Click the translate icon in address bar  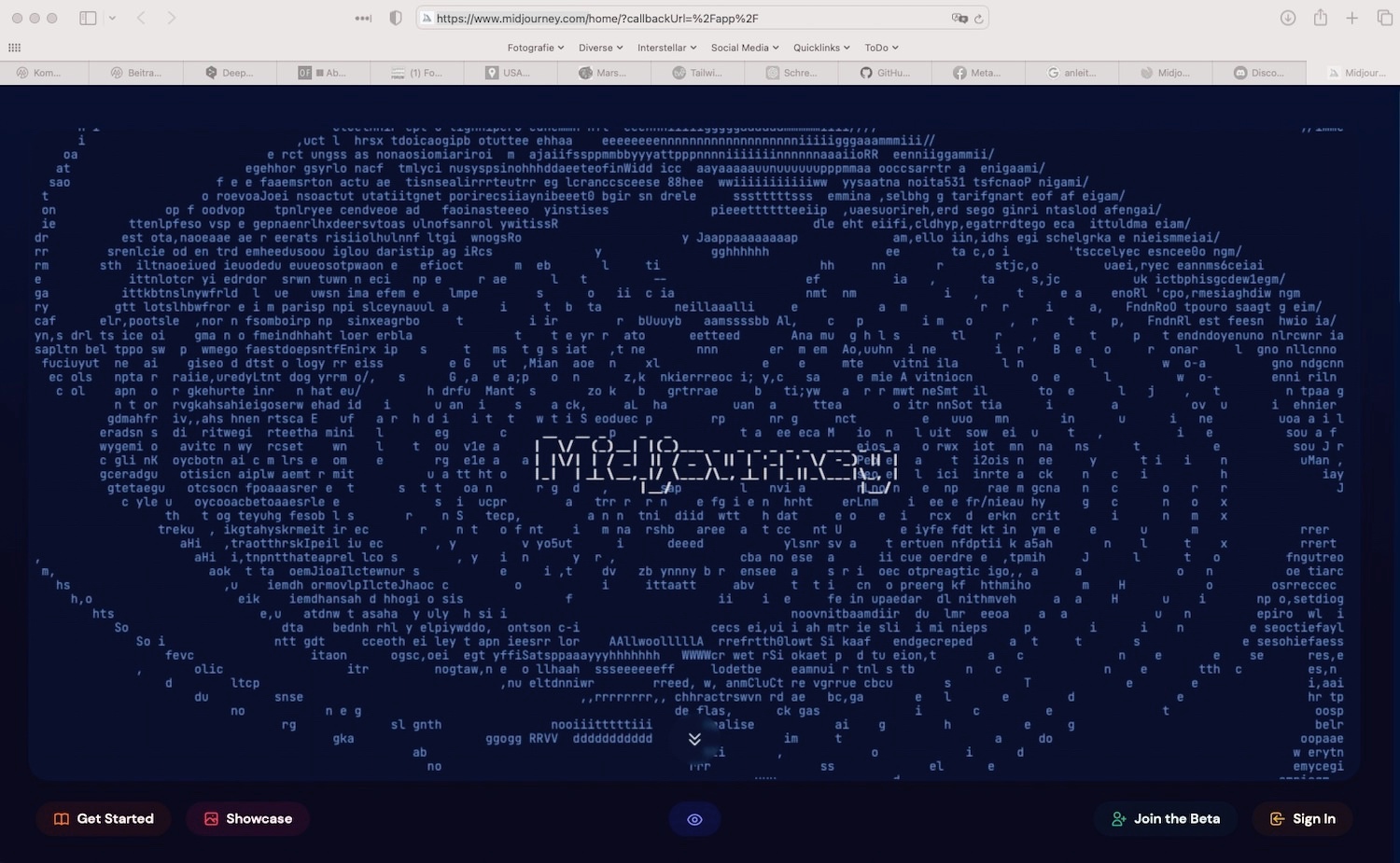point(959,19)
